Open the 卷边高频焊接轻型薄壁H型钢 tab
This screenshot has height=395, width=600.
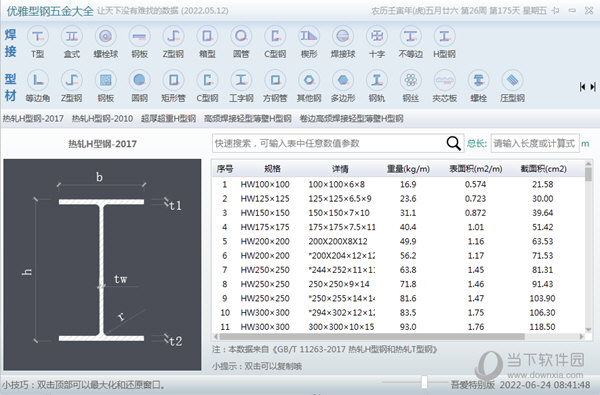(351, 119)
